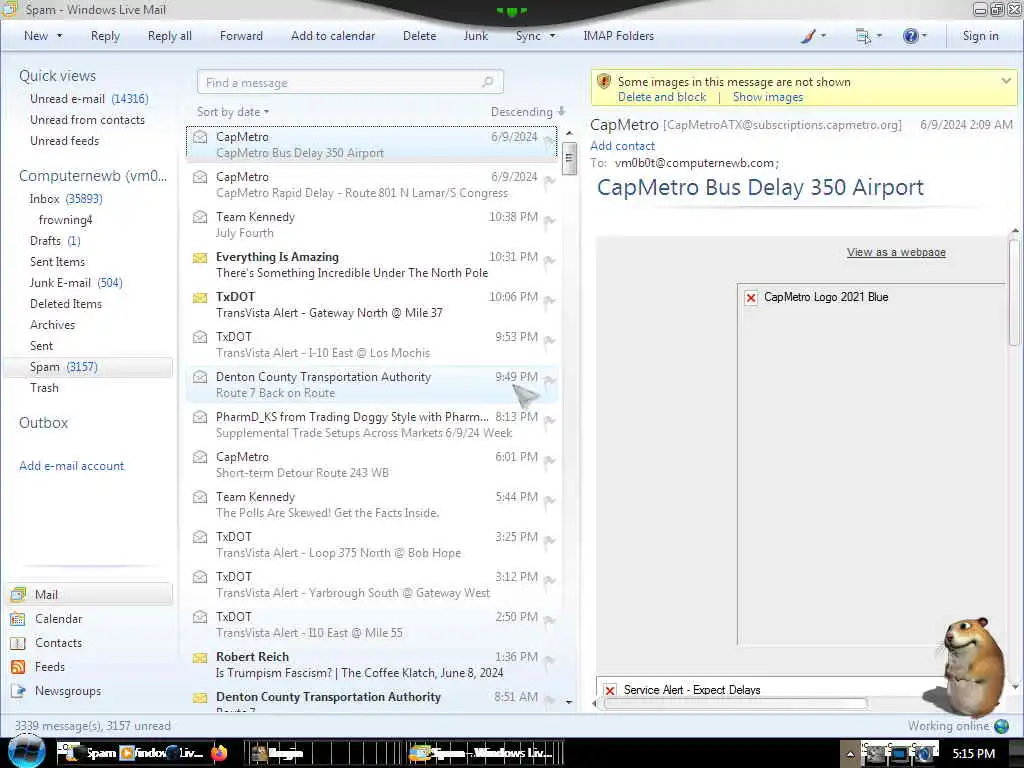Image resolution: width=1024 pixels, height=768 pixels.
Task: Expand the Help dropdown arrow
Action: click(x=924, y=36)
